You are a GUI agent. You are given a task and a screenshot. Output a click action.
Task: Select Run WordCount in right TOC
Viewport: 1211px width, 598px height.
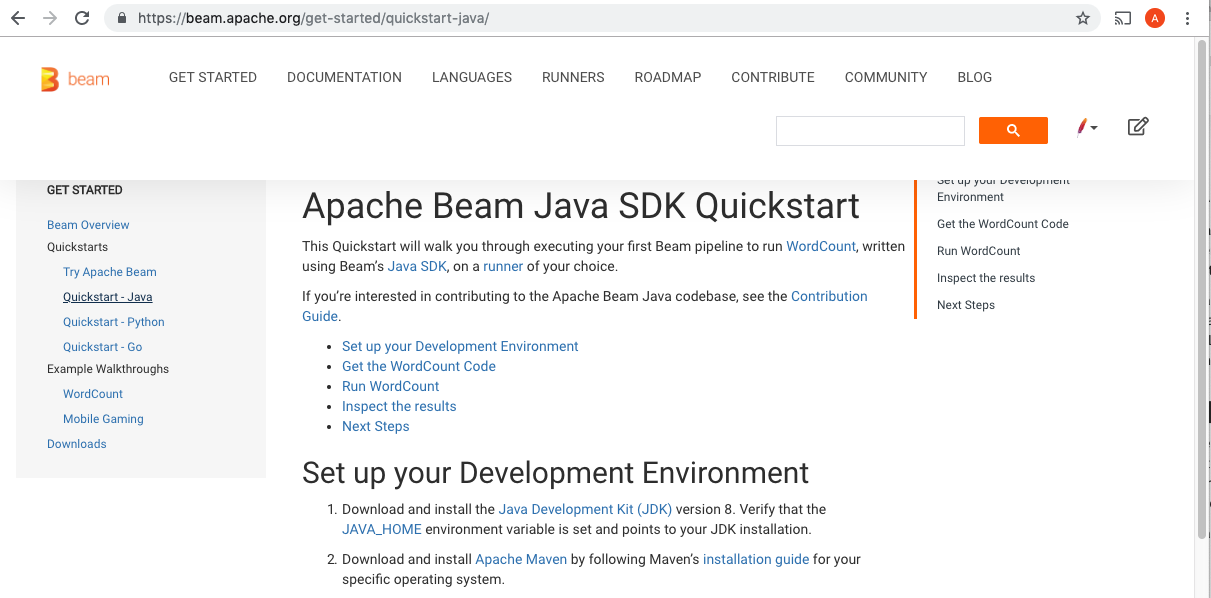pos(979,251)
